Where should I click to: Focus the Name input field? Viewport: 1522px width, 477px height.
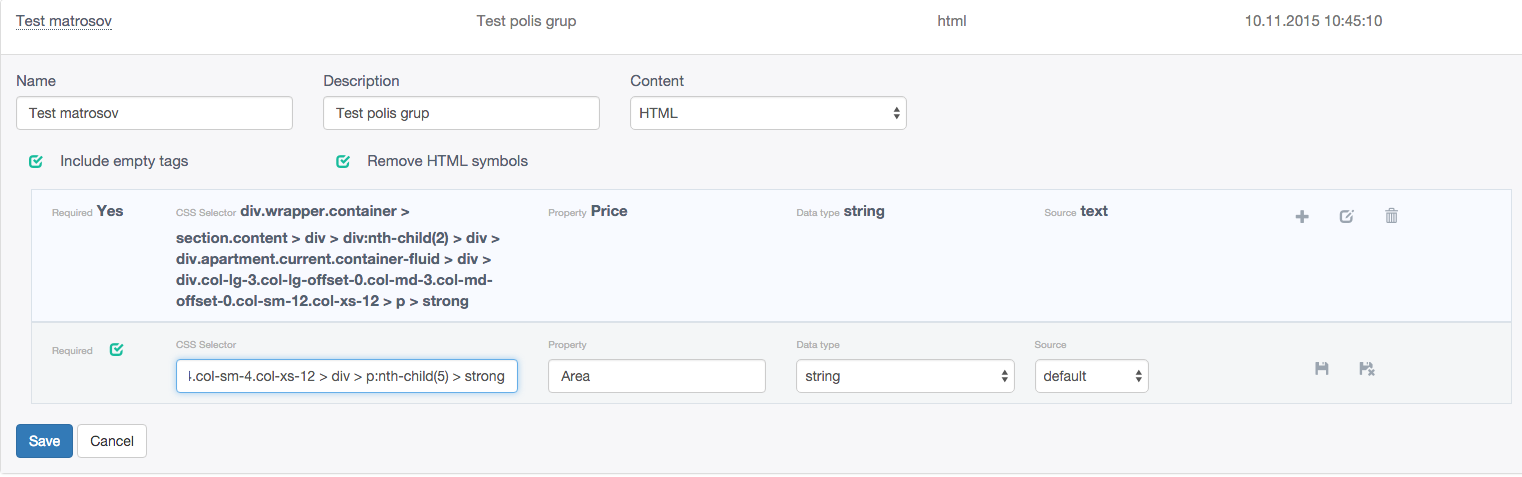pos(154,113)
